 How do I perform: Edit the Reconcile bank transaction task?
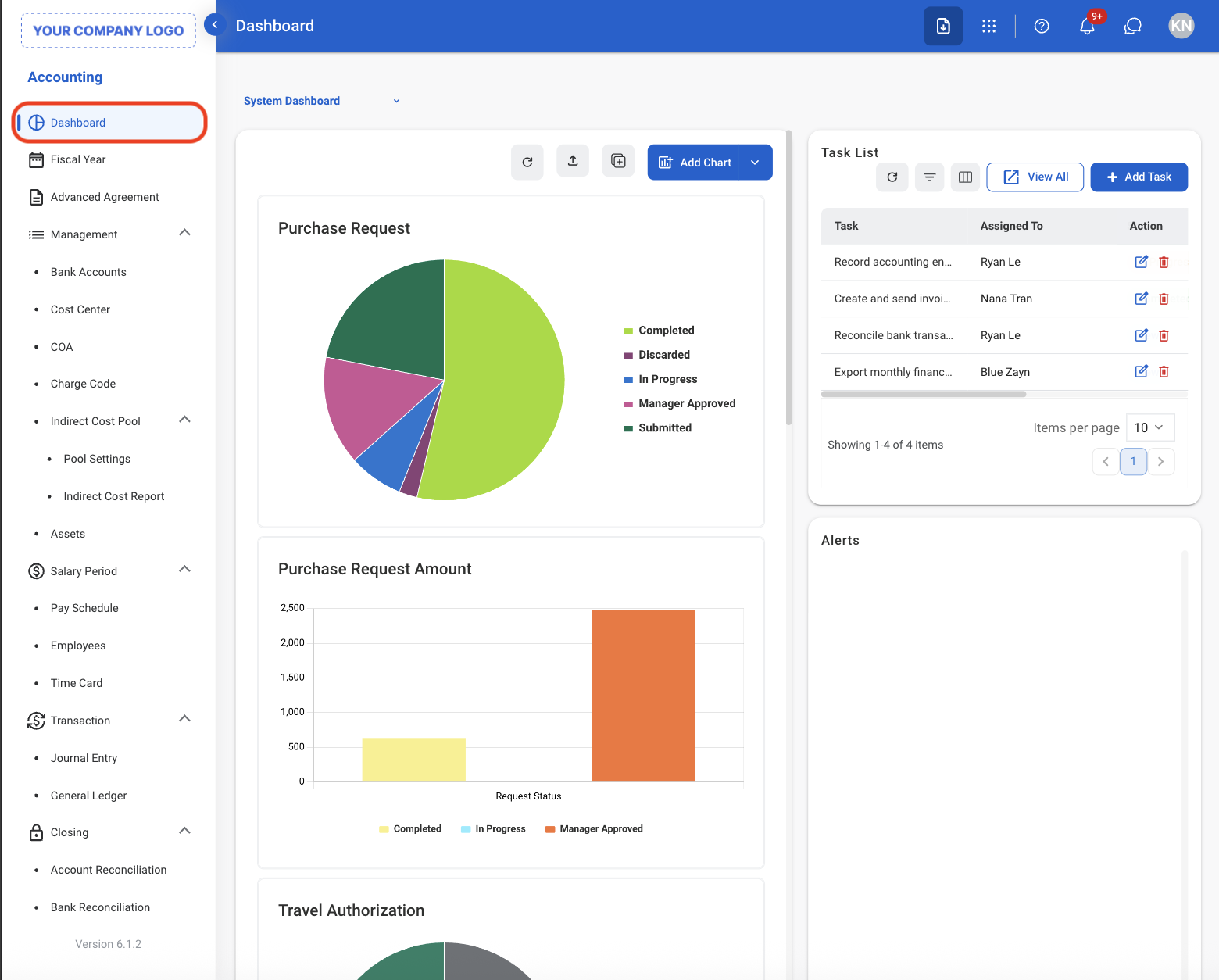point(1142,335)
